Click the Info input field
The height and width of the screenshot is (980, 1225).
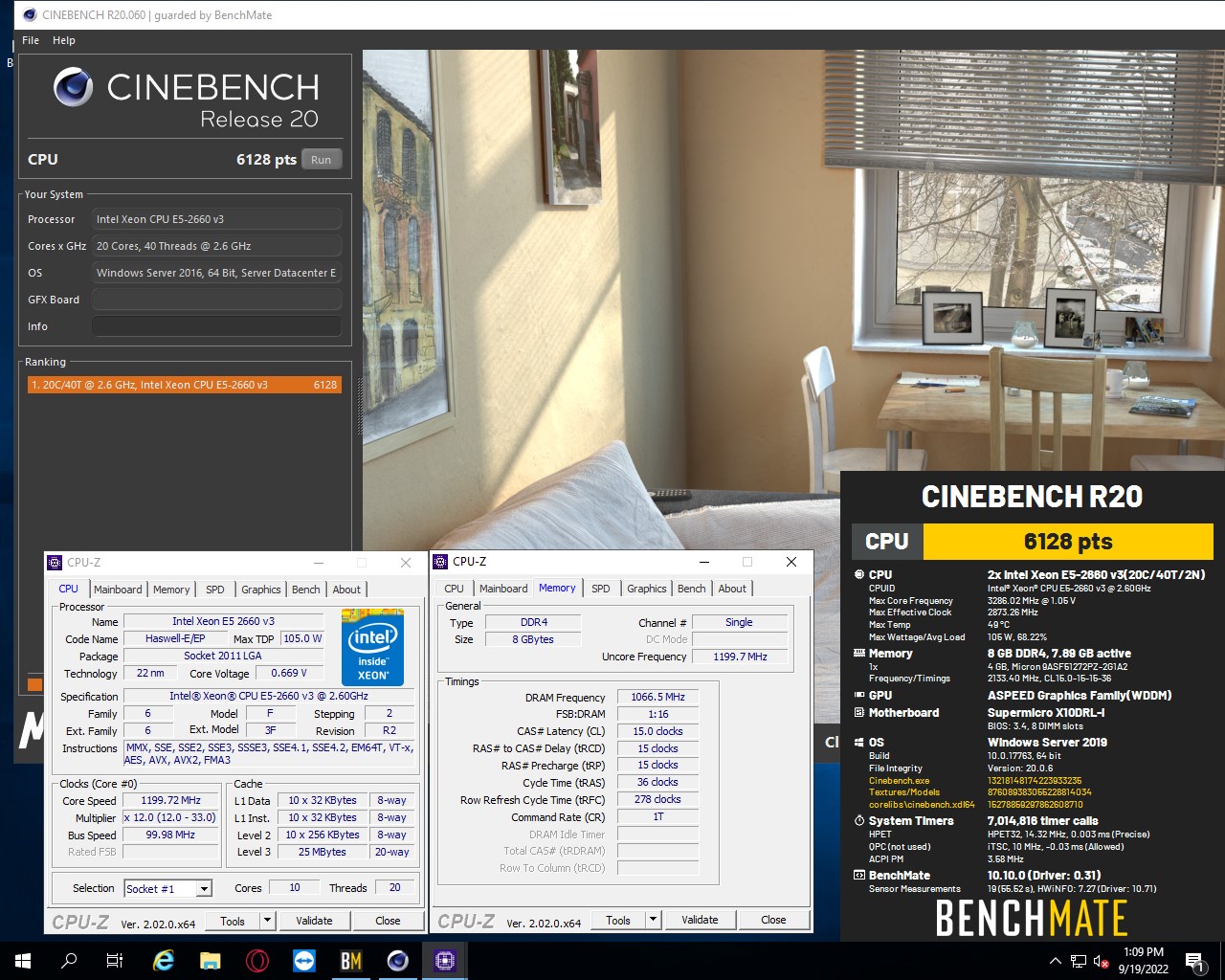click(x=216, y=326)
